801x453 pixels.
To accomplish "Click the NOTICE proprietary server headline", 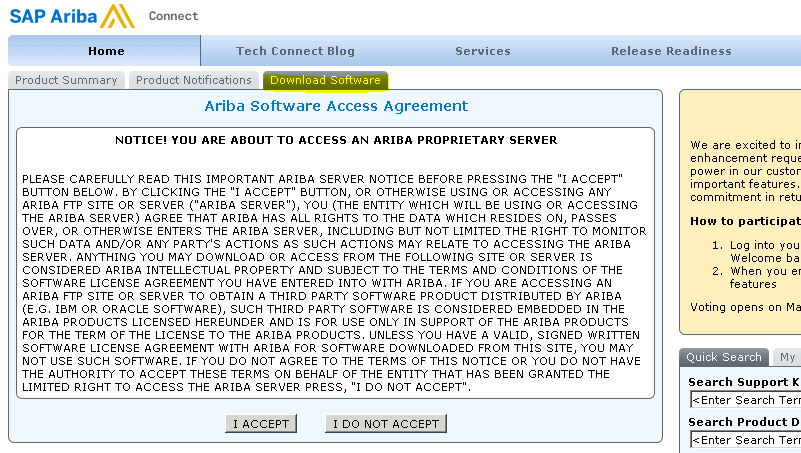I will click(336, 140).
